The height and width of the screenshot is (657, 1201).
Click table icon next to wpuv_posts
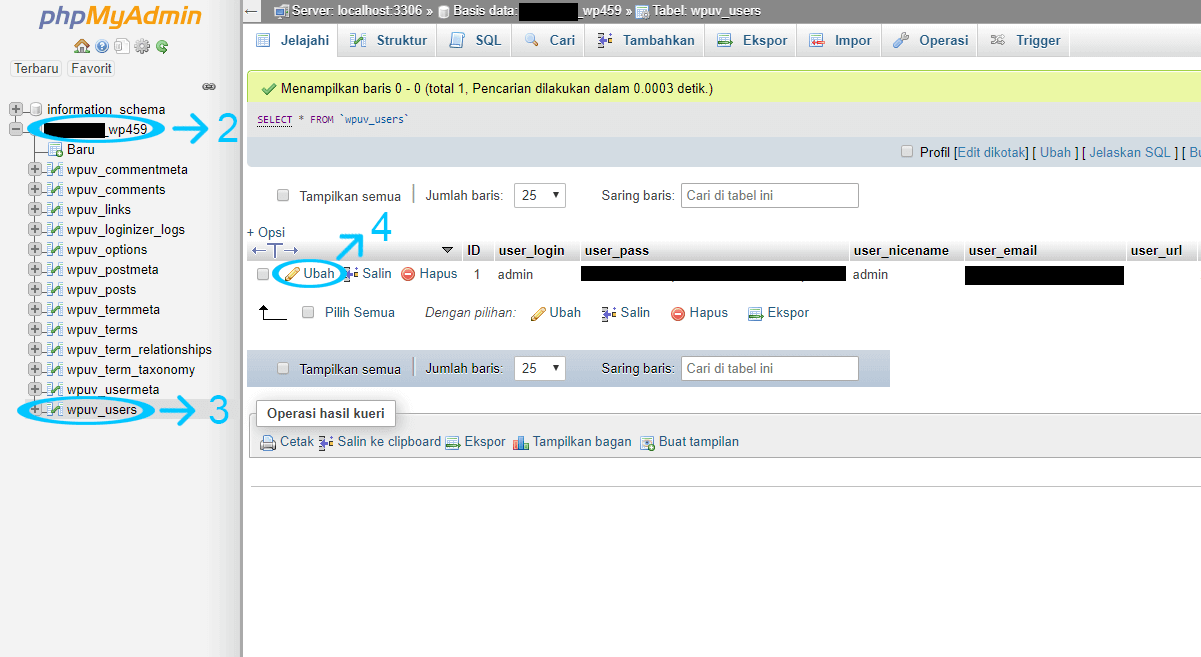pos(55,289)
